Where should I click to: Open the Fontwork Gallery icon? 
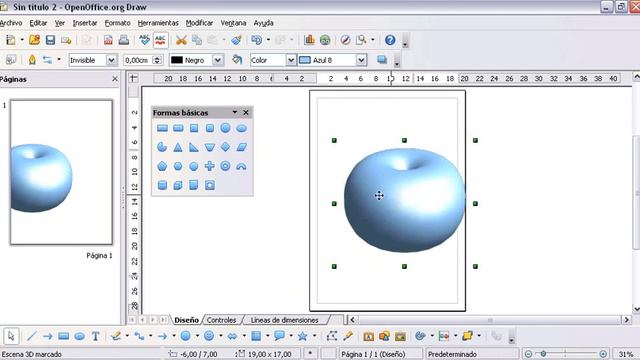(369, 336)
